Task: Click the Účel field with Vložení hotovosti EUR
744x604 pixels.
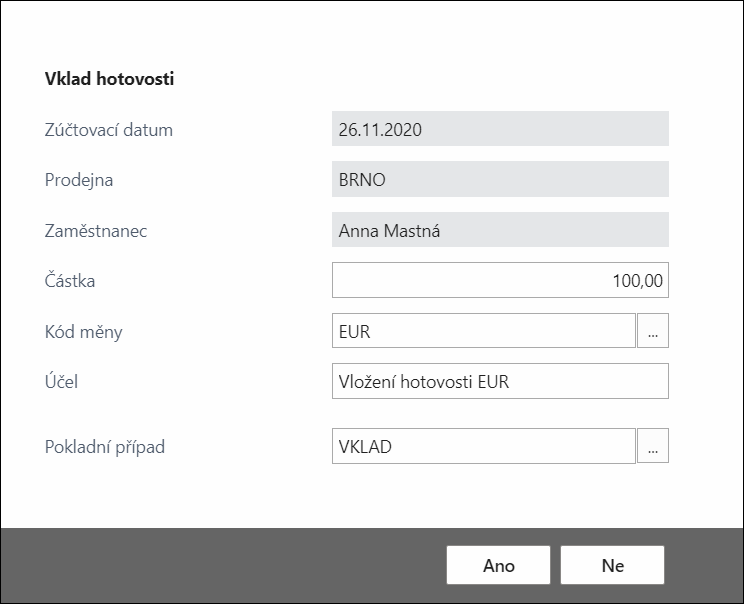Action: tap(500, 381)
